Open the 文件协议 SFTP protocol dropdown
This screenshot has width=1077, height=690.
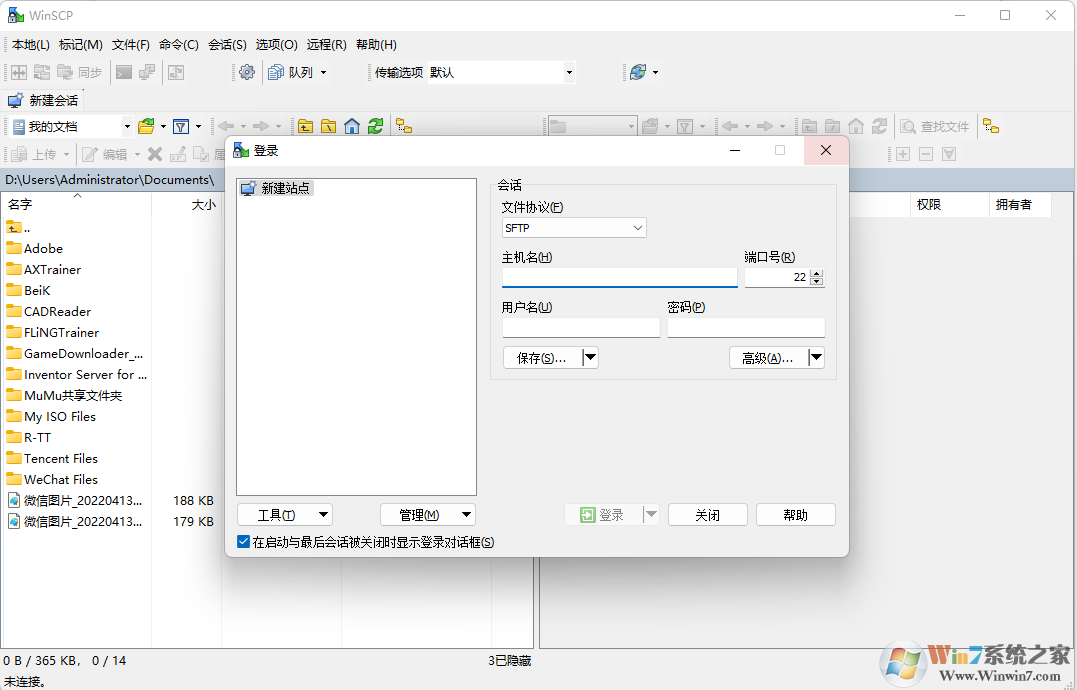(638, 228)
